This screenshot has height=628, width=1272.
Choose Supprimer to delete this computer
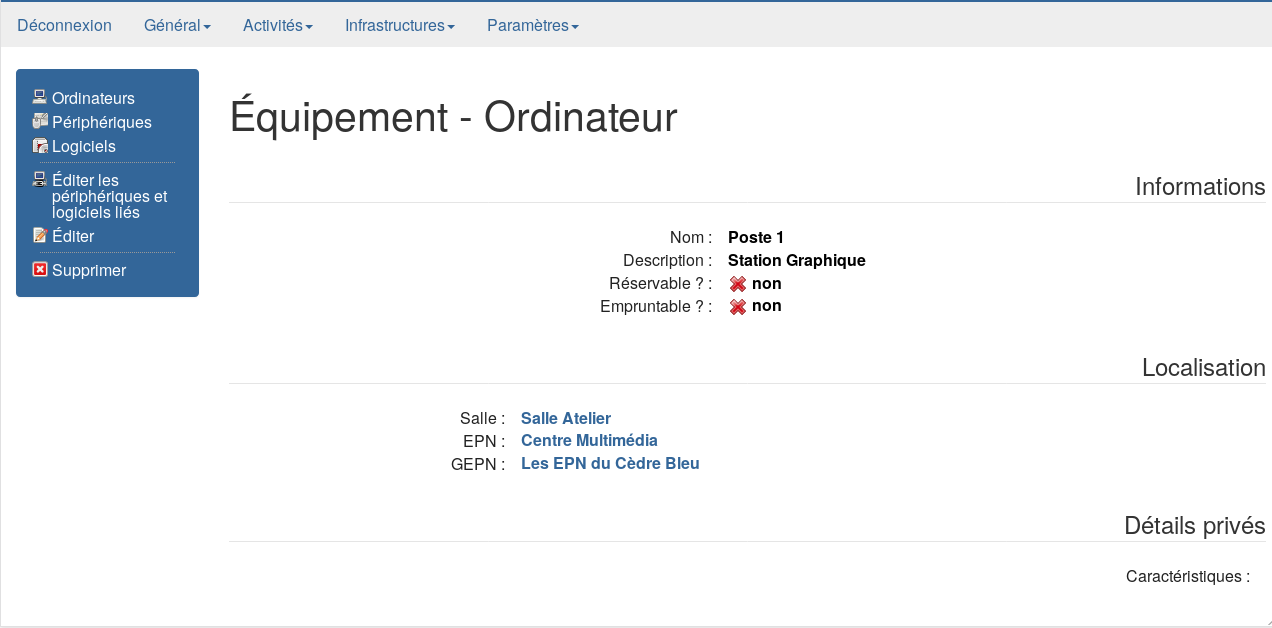point(89,270)
